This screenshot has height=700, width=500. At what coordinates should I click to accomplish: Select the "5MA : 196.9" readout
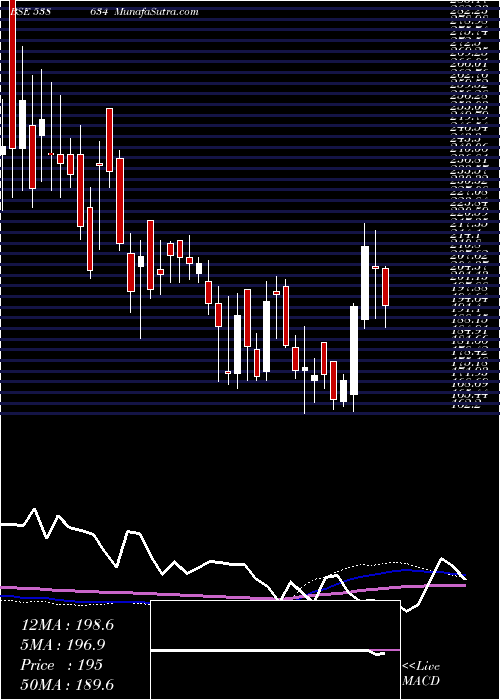[x=62, y=645]
